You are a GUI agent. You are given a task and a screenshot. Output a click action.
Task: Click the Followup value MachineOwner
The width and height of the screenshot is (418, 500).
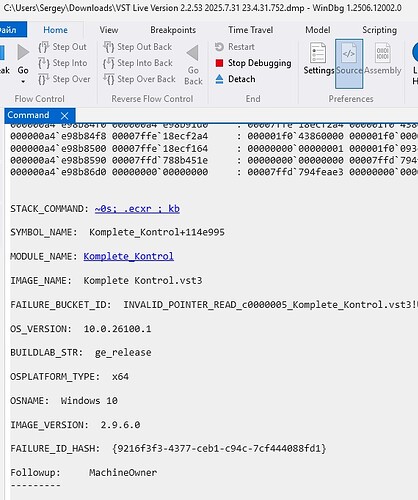click(123, 473)
